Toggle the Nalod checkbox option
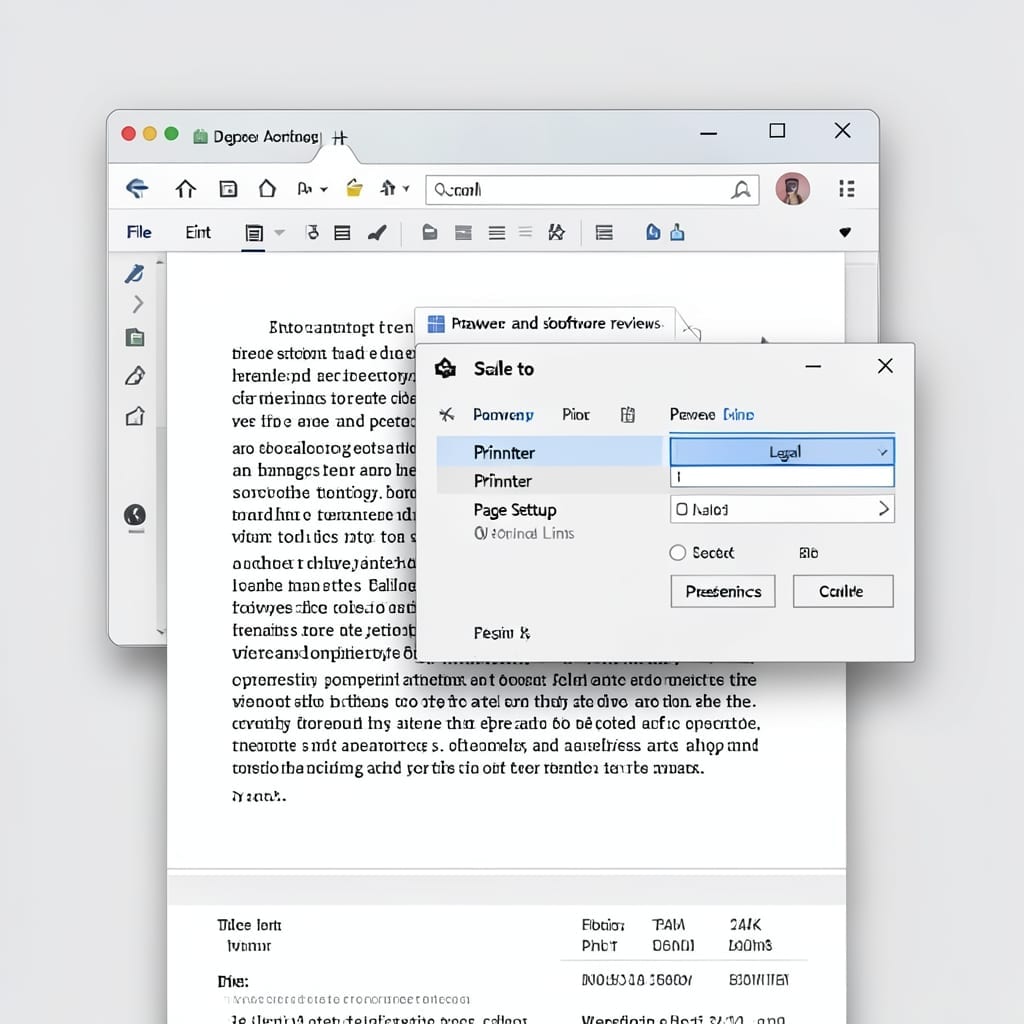This screenshot has width=1024, height=1024. (682, 509)
